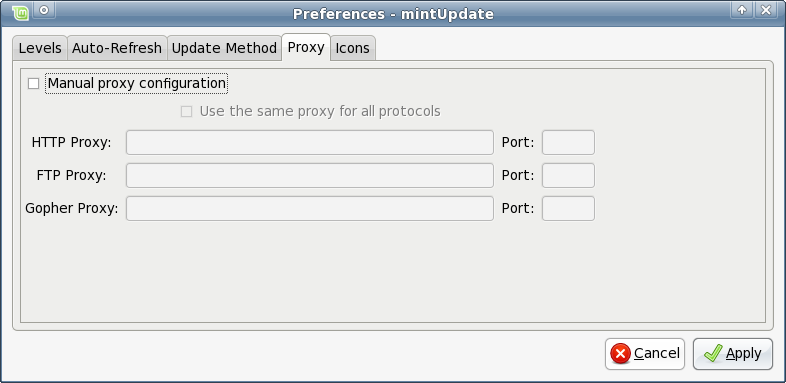Click the red X icon on Cancel
Screen dimensions: 786x383
pos(620,354)
